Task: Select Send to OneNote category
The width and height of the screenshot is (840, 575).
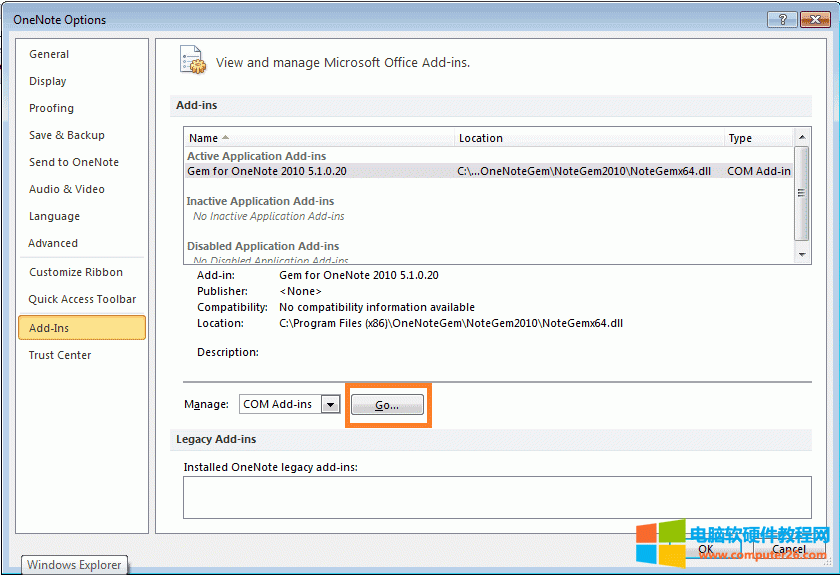Action: [73, 162]
